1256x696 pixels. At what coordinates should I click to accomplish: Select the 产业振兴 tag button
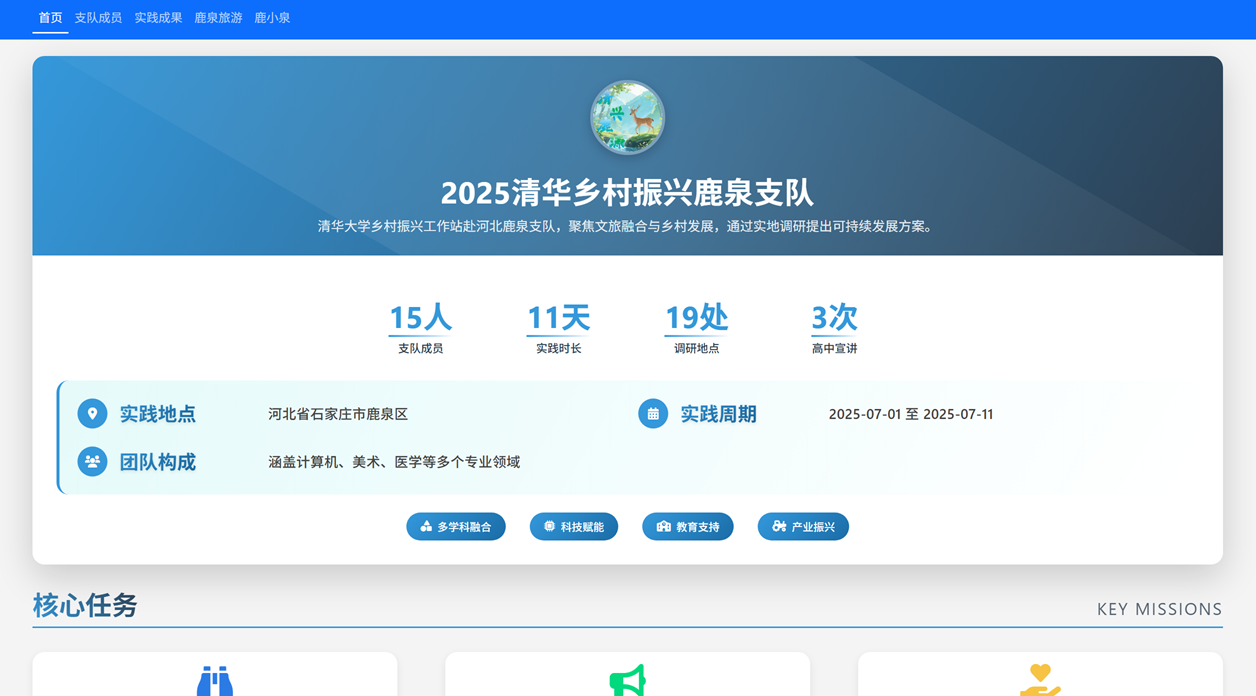click(x=803, y=526)
